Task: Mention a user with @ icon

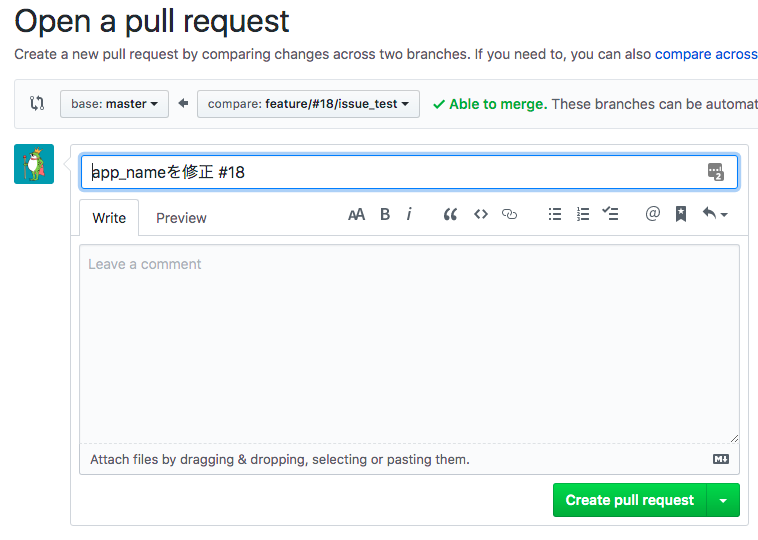Action: pos(653,213)
